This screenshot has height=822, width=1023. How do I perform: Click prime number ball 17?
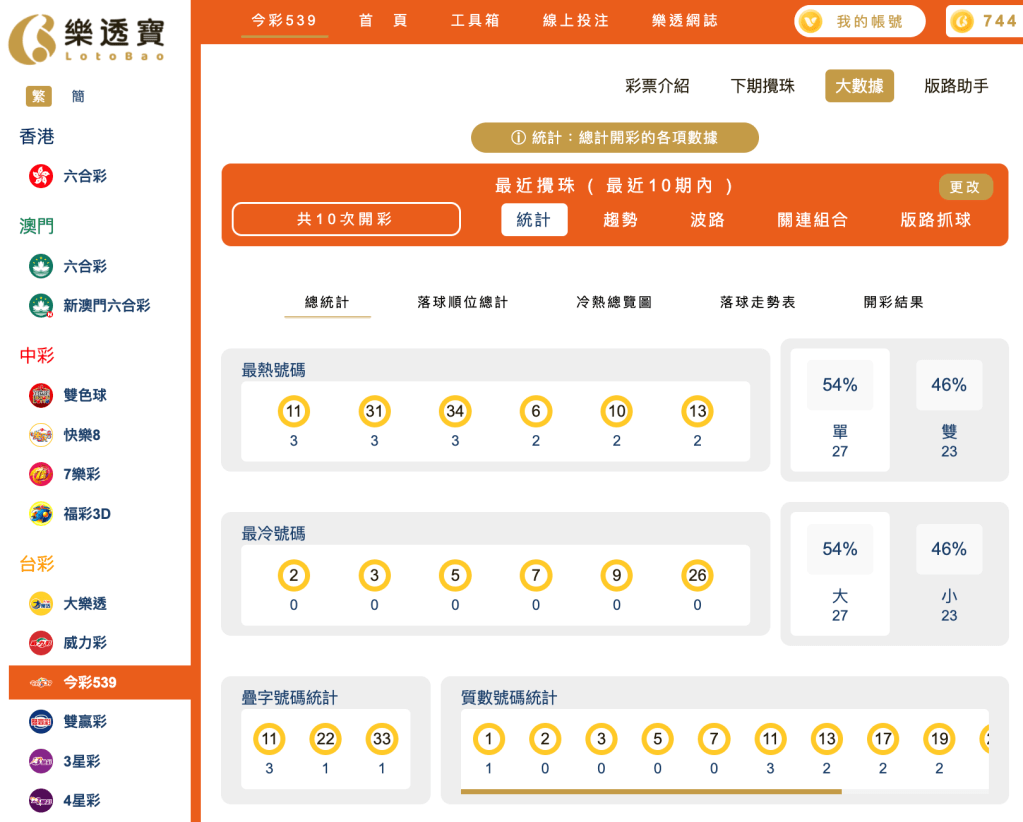[x=883, y=739]
